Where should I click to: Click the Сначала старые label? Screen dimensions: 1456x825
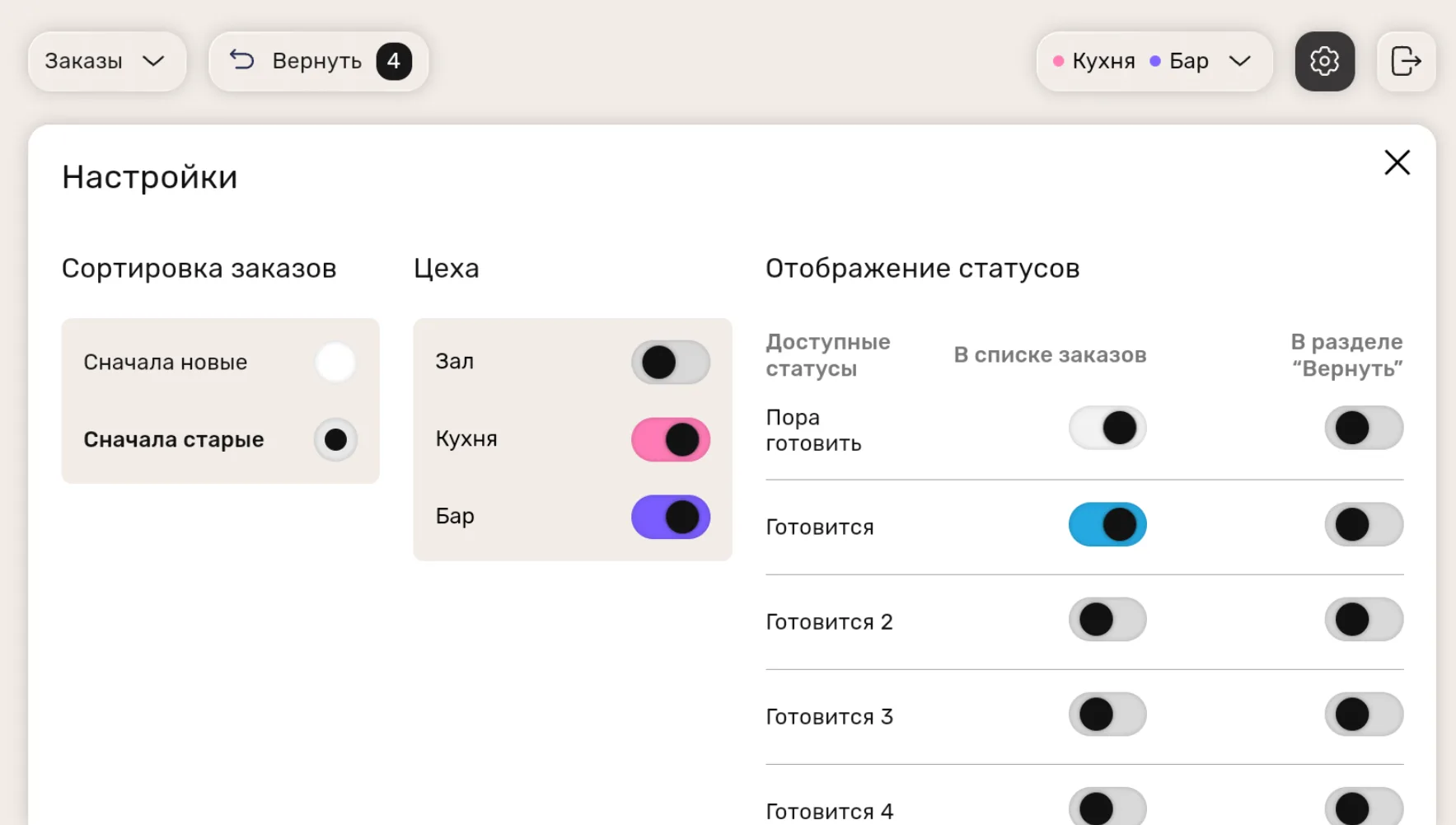[x=174, y=439]
